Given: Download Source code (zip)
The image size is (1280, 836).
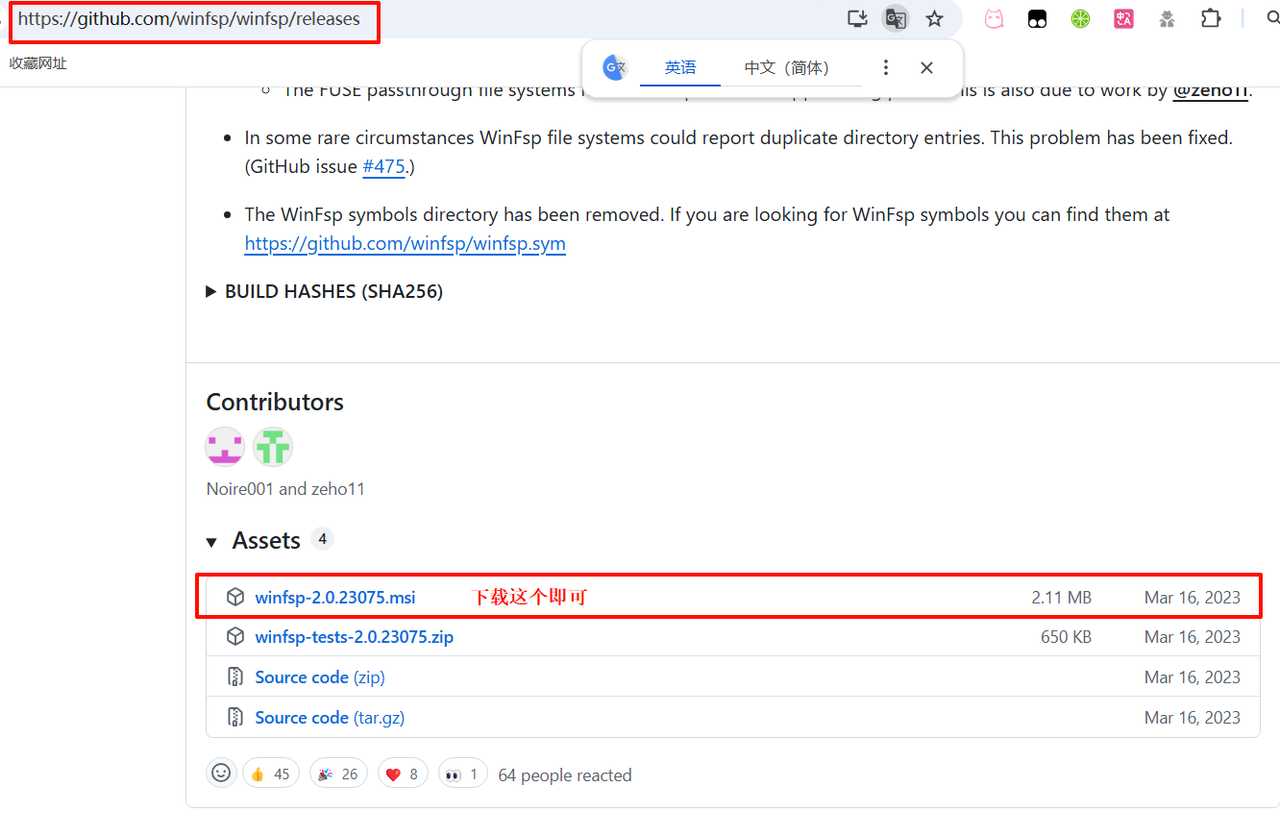Looking at the screenshot, I should click(x=320, y=678).
